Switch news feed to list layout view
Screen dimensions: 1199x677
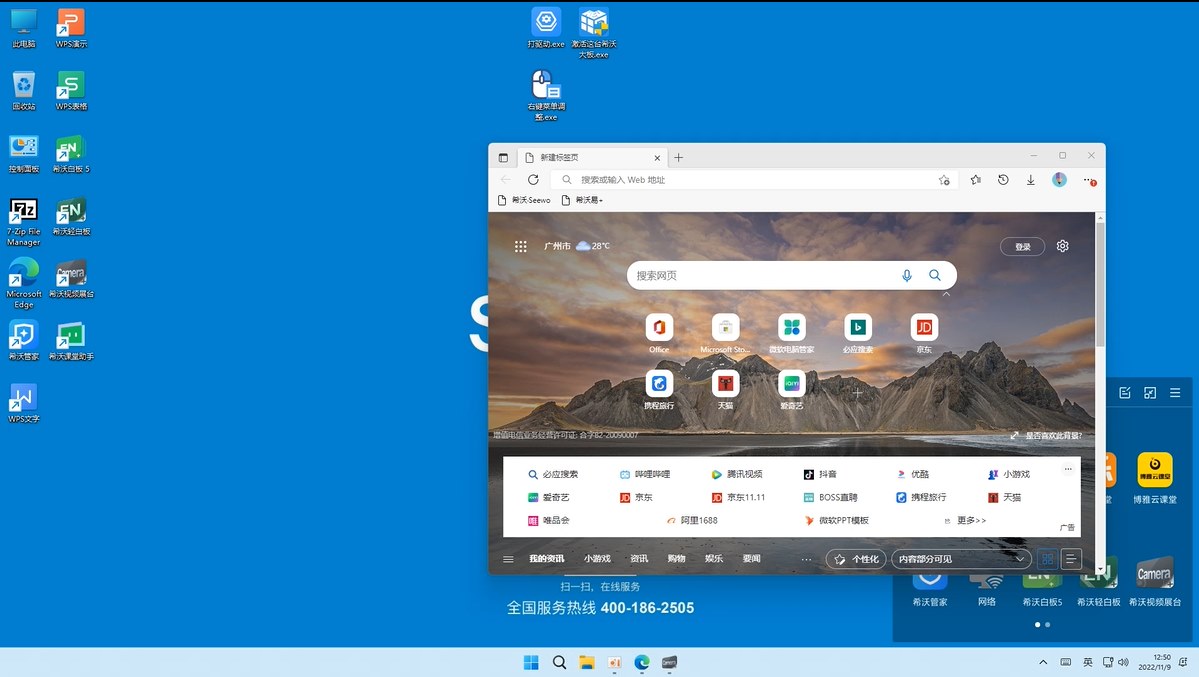pyautogui.click(x=1071, y=559)
